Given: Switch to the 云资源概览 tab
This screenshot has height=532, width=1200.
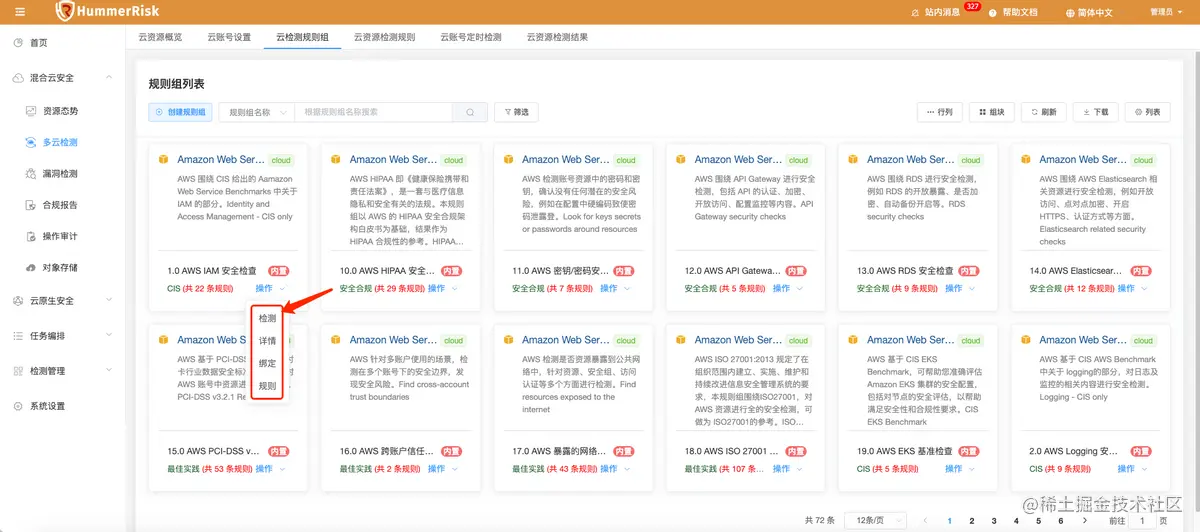Looking at the screenshot, I should [x=160, y=37].
